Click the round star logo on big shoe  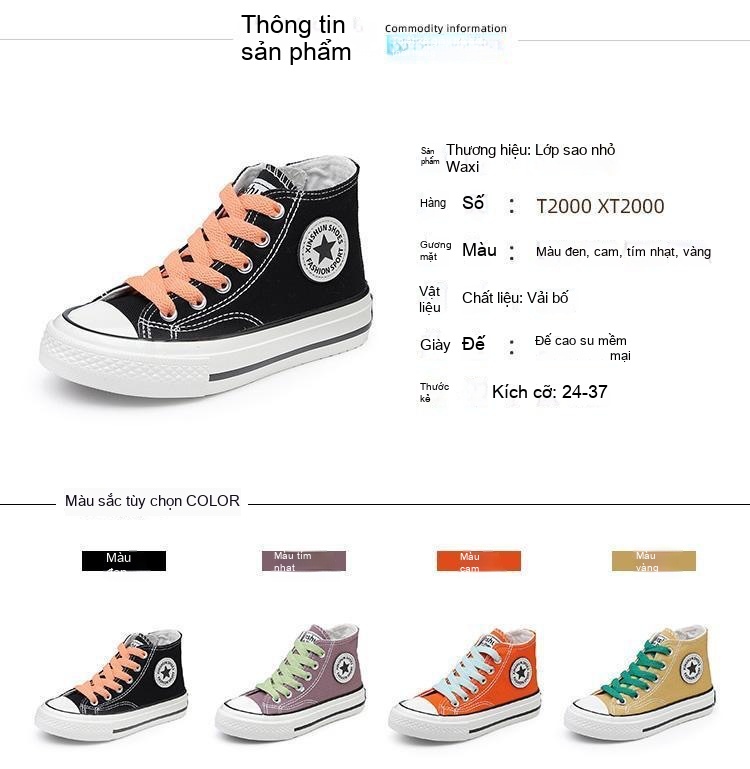pos(324,250)
